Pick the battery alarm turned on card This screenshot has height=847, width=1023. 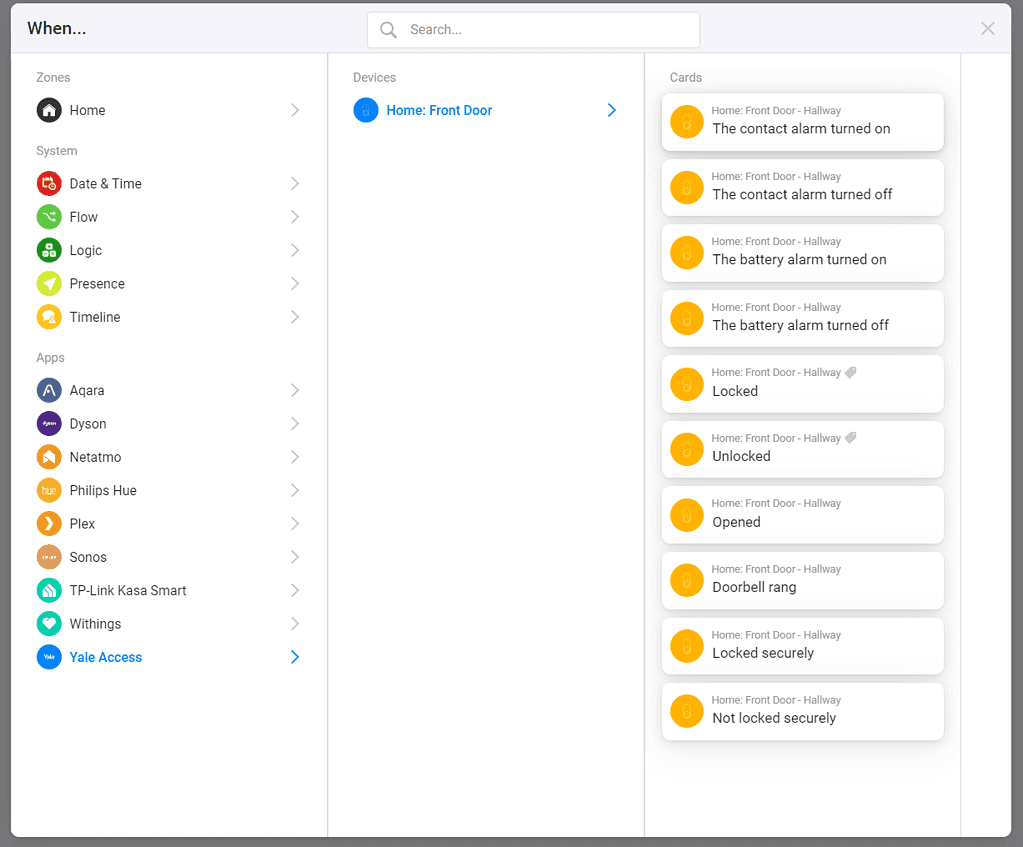pyautogui.click(x=802, y=252)
